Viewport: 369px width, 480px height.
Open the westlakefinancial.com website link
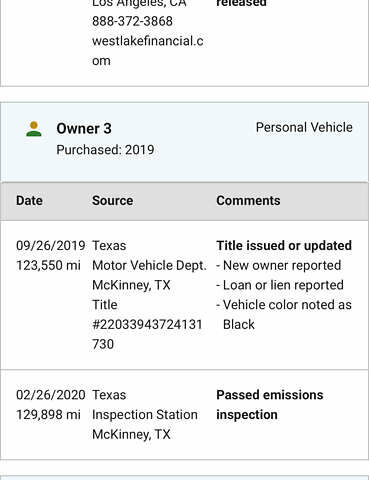click(148, 51)
